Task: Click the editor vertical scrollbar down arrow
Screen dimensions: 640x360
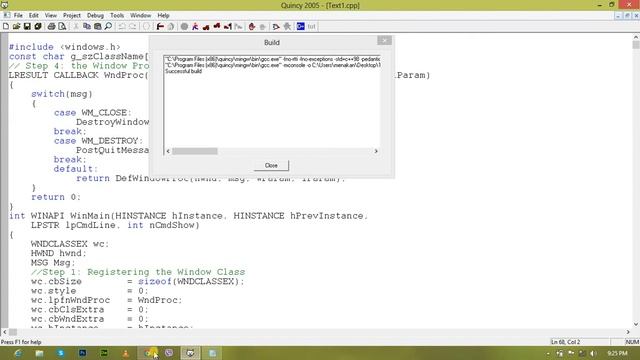Action: pos(636,324)
